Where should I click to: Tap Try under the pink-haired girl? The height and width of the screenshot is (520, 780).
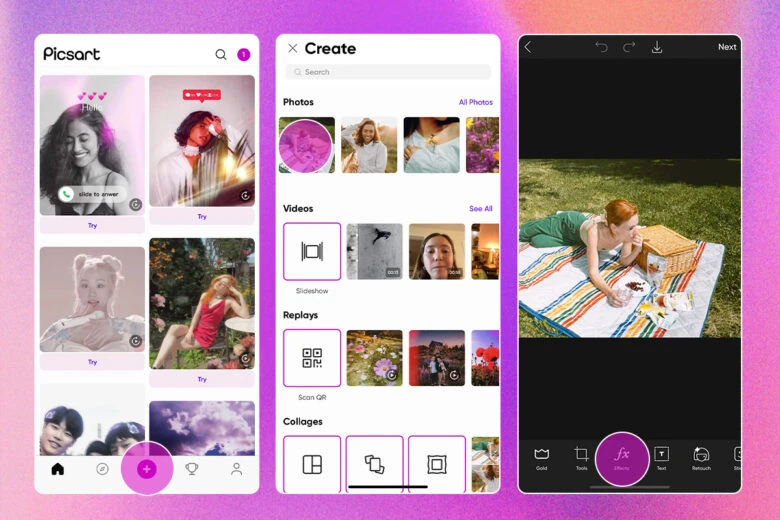(93, 362)
